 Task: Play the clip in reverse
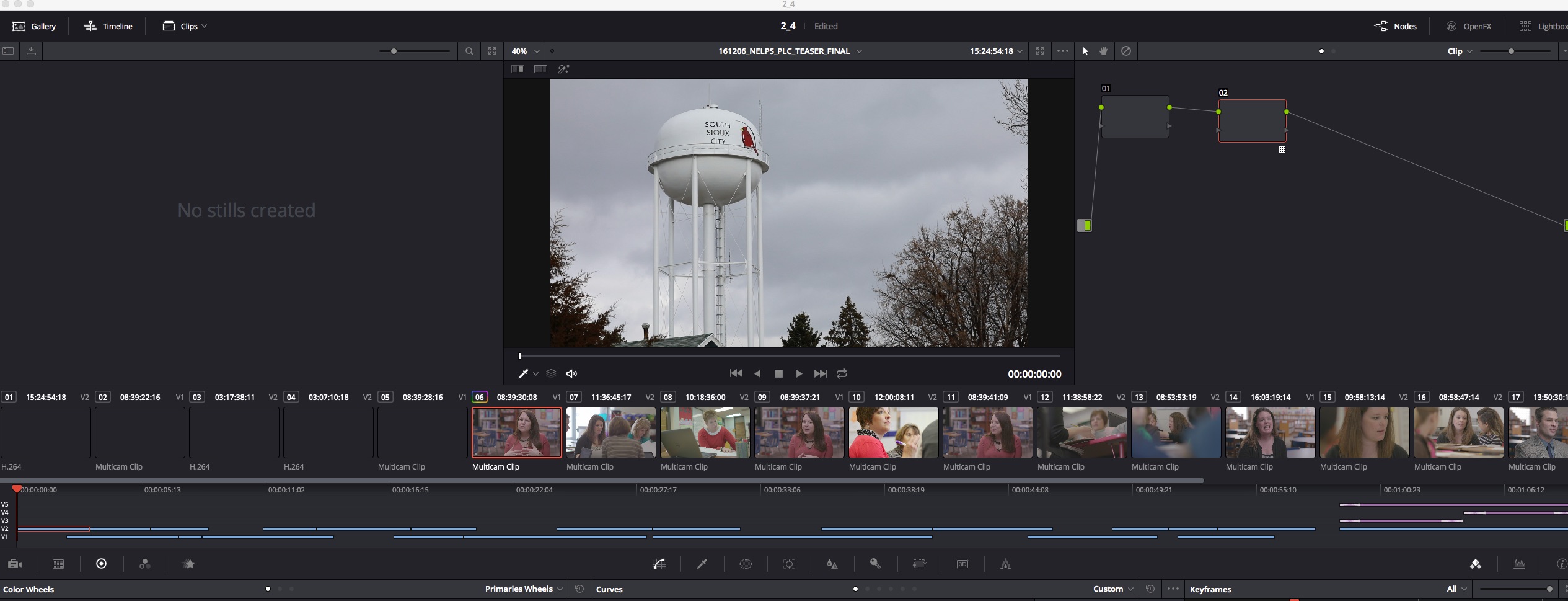757,373
